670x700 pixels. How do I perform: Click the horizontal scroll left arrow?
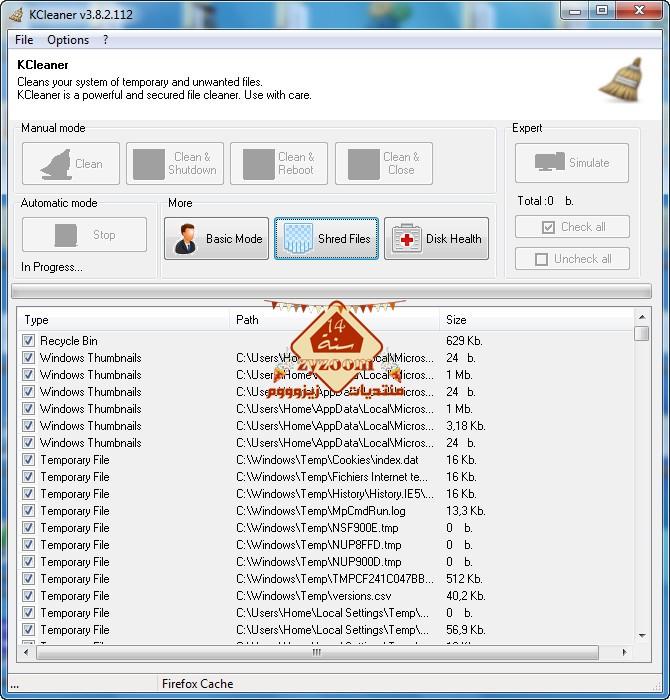point(26,652)
